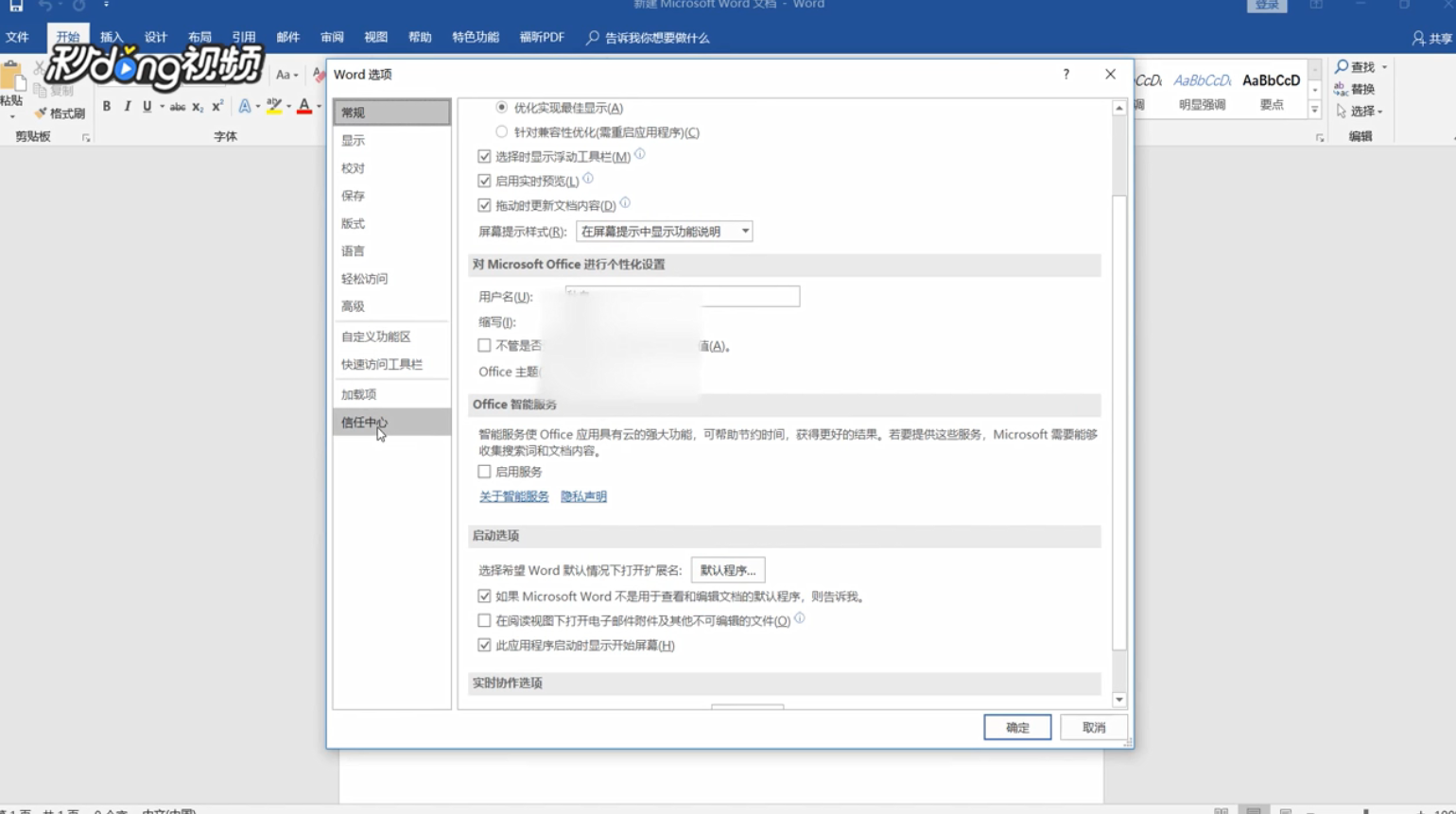
Task: Click the 默认程序... button
Action: (728, 570)
